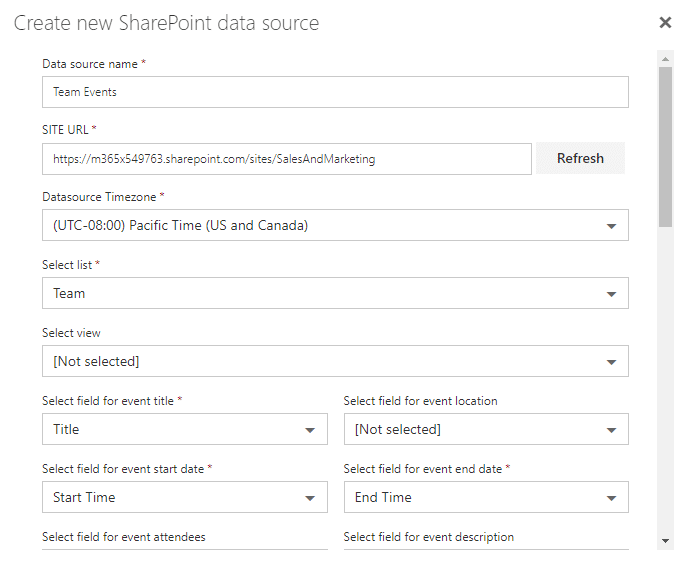Click the 'Select field for event location' label
The image size is (687, 563).
click(x=421, y=401)
